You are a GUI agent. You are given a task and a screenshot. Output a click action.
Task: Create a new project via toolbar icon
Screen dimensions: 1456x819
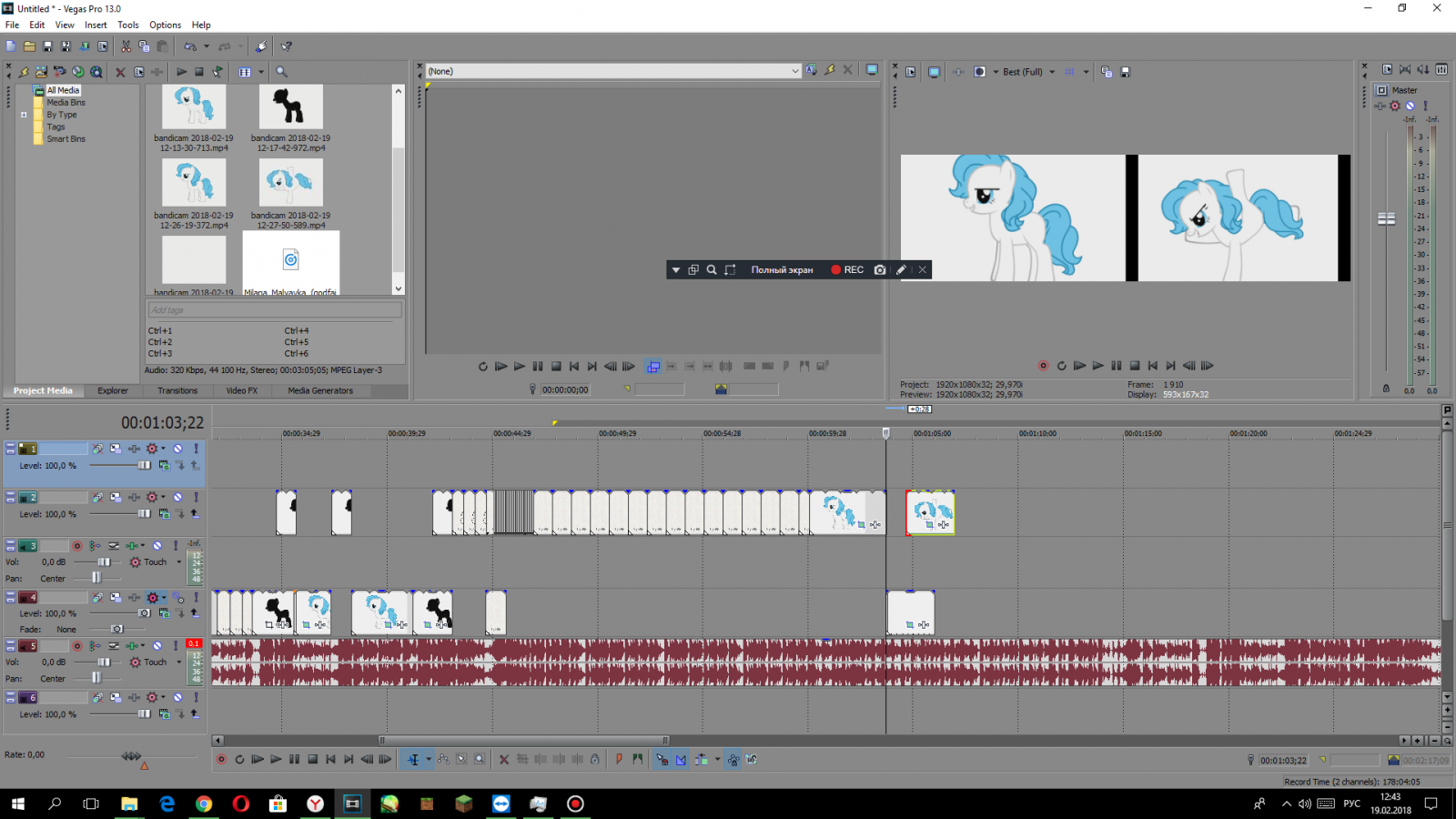click(11, 46)
